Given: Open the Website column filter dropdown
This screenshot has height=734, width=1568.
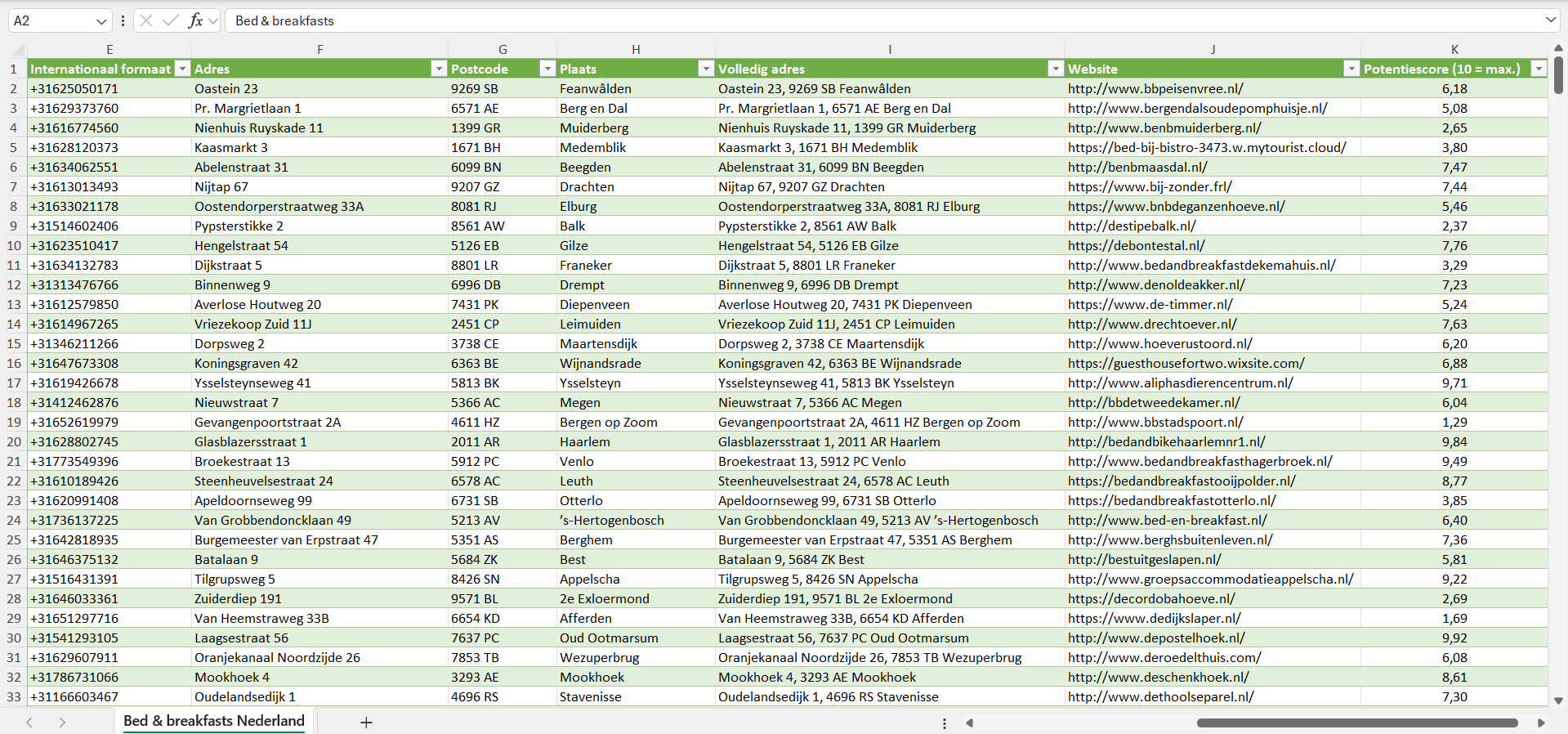Looking at the screenshot, I should [x=1351, y=69].
